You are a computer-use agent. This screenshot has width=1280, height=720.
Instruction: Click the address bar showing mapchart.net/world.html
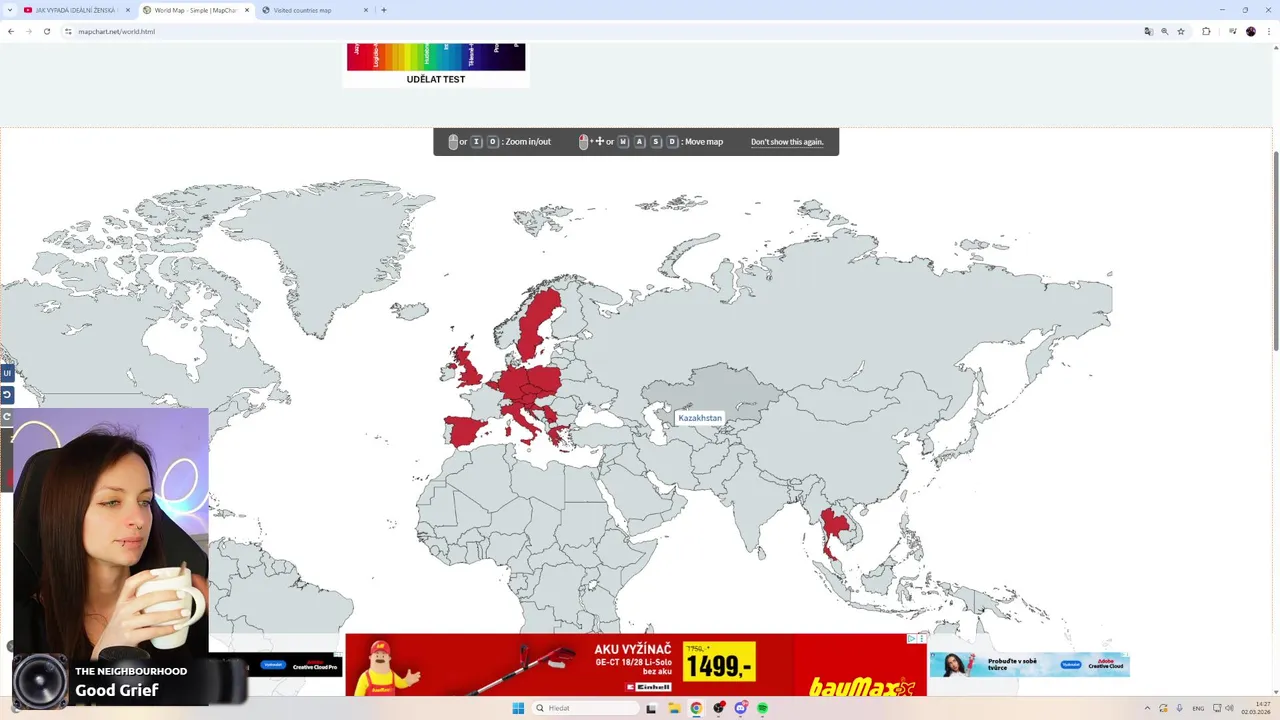600,31
